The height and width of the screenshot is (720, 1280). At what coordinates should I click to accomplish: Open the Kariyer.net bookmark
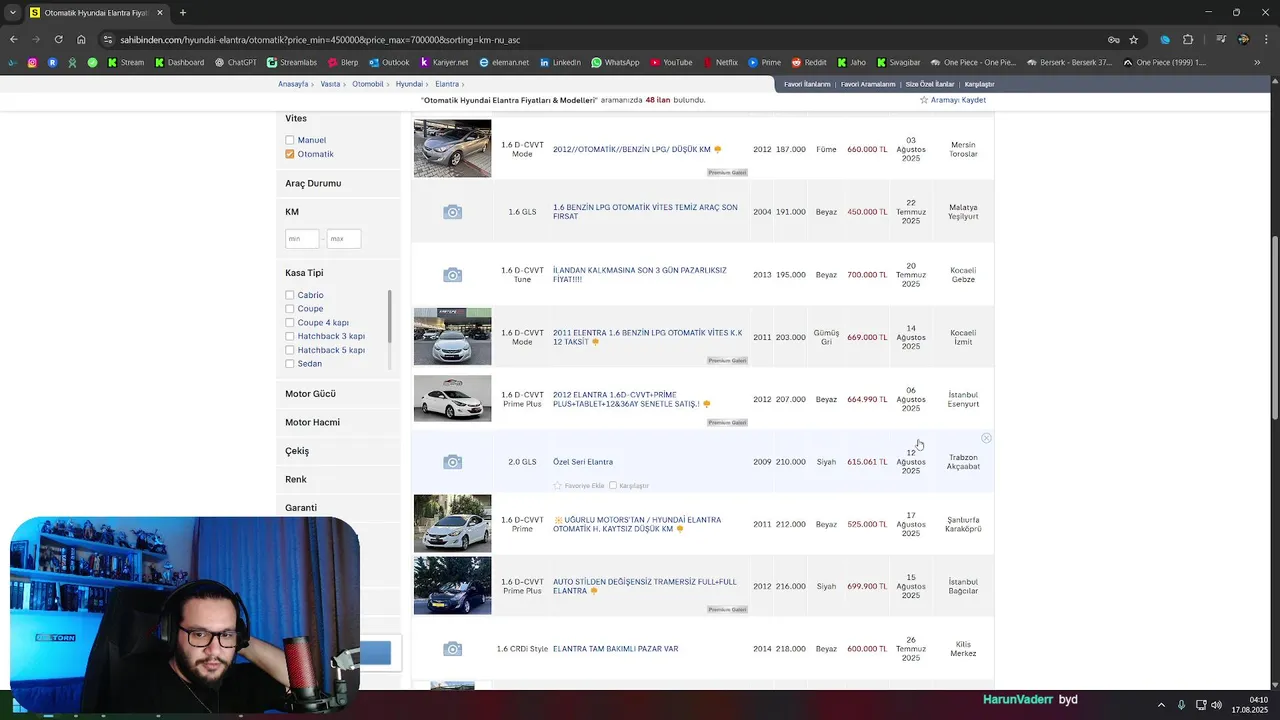point(444,62)
